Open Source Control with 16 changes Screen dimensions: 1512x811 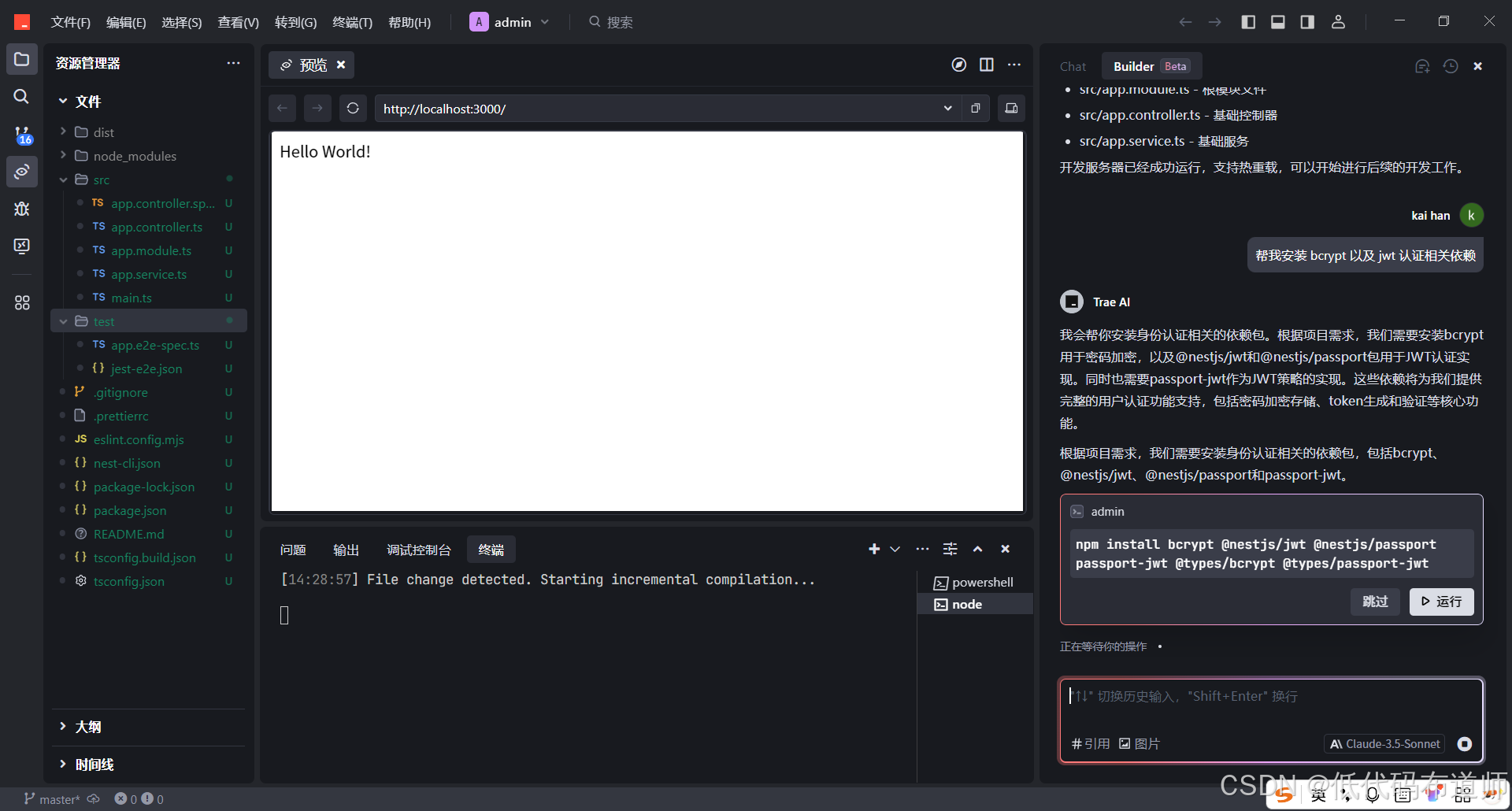coord(22,135)
